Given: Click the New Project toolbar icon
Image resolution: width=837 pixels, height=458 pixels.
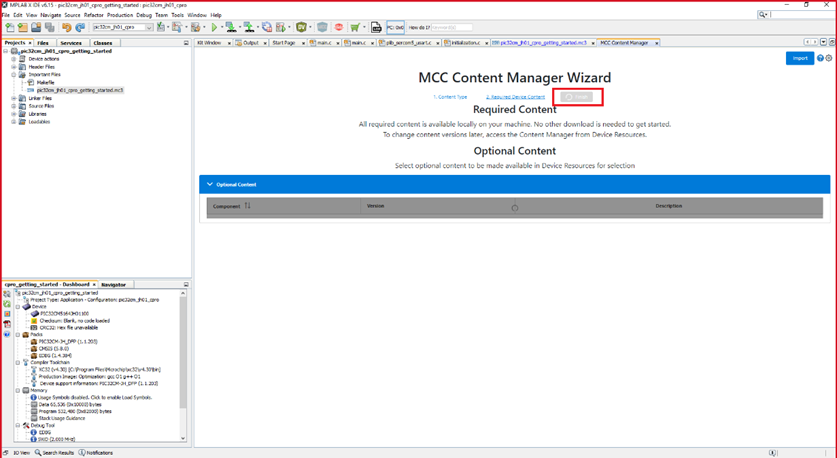Looking at the screenshot, I should point(10,28).
